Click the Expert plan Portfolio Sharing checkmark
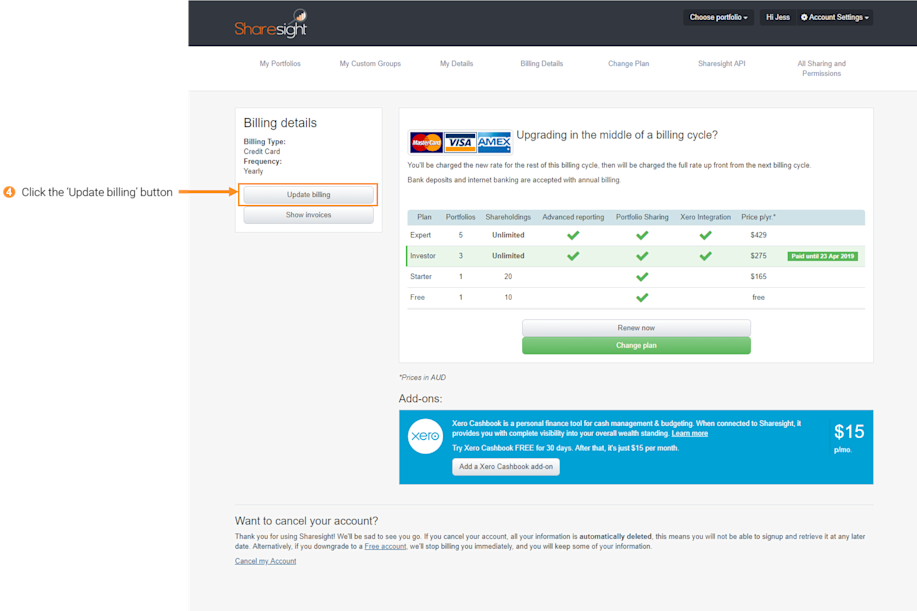Image resolution: width=917 pixels, height=611 pixels. [x=642, y=235]
